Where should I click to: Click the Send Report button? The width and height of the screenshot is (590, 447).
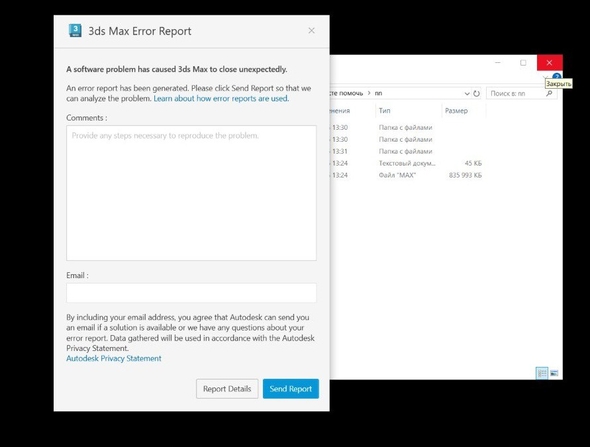click(x=290, y=389)
